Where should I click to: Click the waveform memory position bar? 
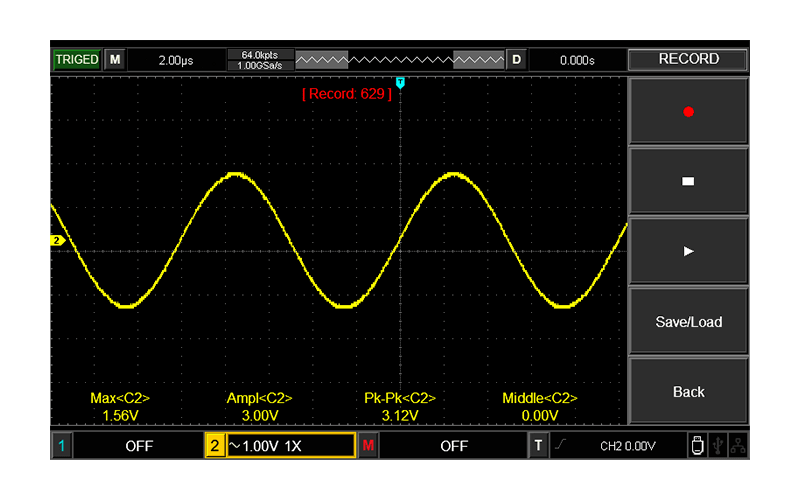[400, 60]
